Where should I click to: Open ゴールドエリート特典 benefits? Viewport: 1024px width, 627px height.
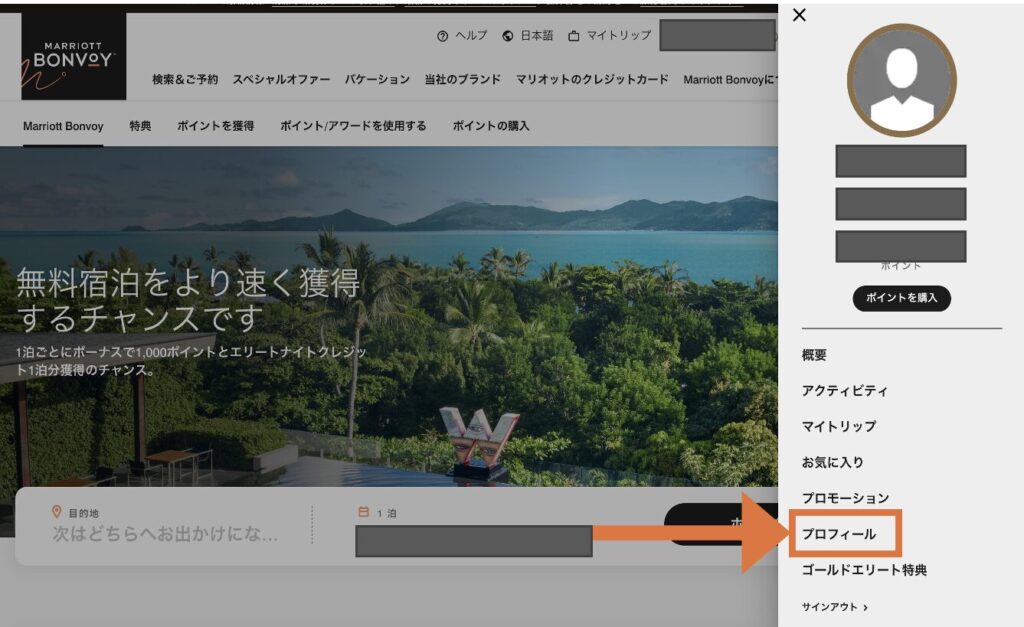pos(864,570)
